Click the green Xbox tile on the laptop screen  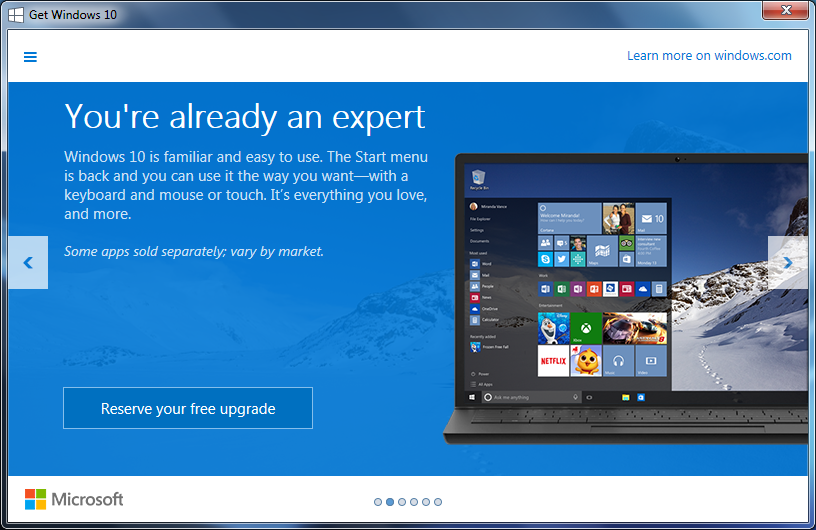tap(585, 328)
